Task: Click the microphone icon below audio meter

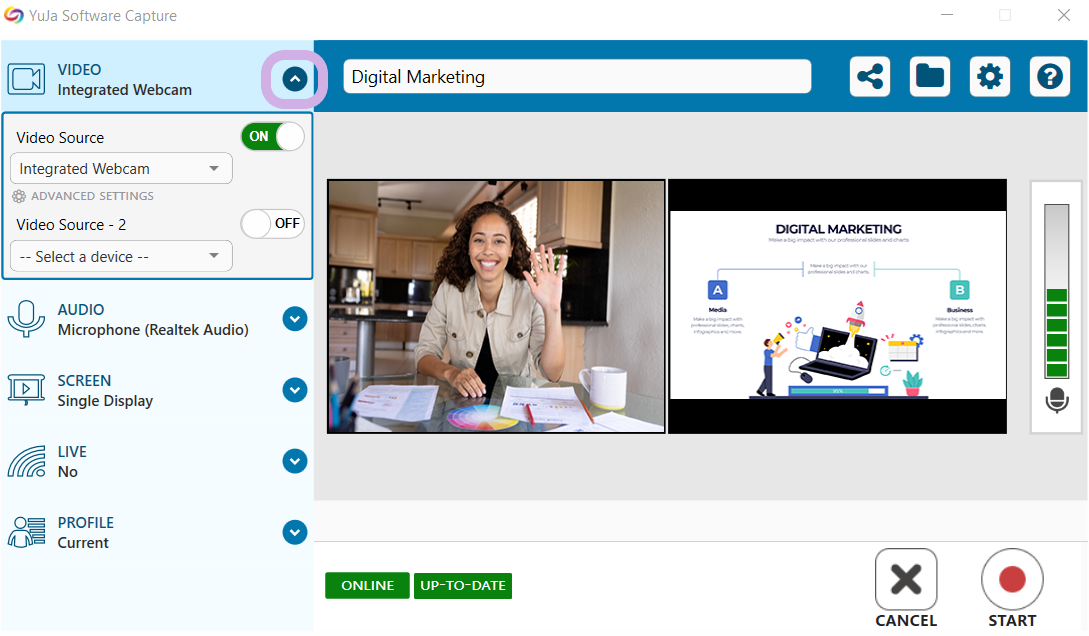Action: point(1057,401)
